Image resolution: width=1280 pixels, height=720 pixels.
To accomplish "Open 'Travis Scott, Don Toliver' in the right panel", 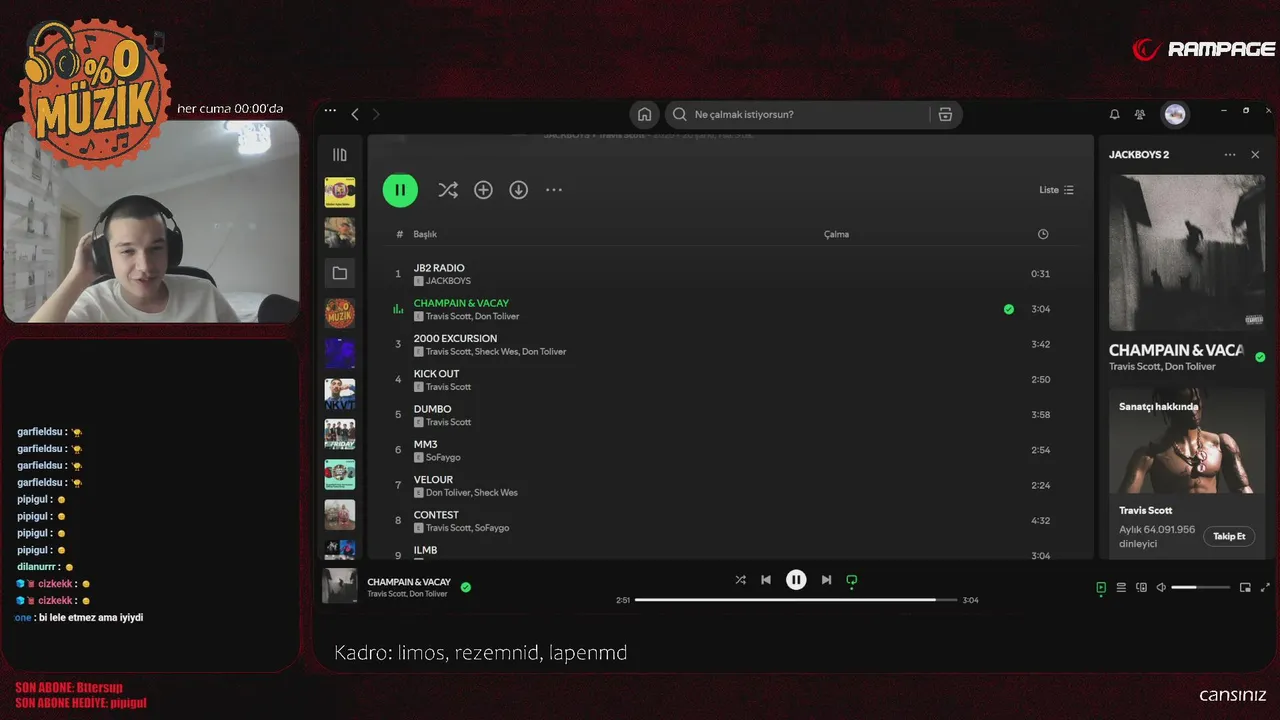I will (1162, 367).
